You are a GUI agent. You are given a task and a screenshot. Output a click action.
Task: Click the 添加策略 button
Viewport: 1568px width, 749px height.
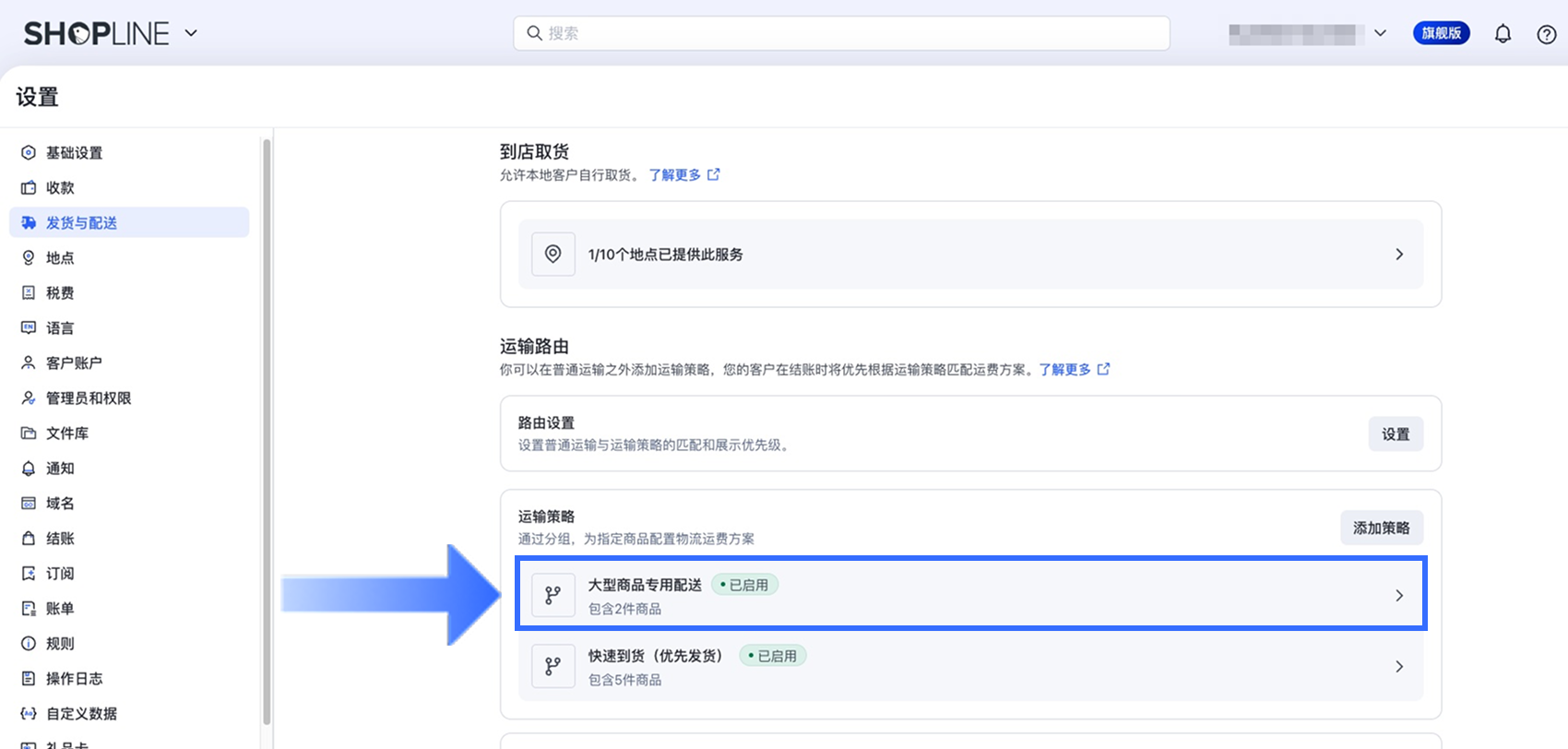1381,528
